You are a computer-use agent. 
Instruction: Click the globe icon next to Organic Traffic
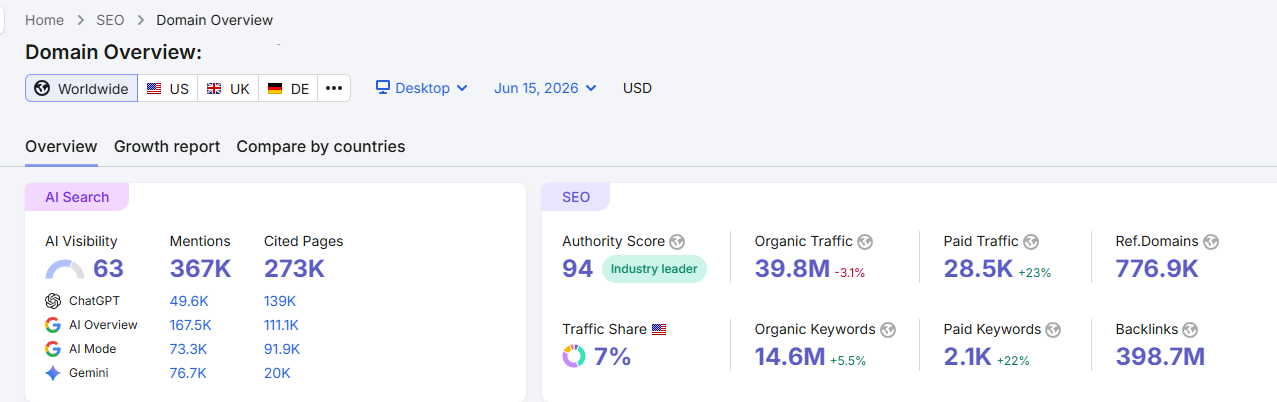pyautogui.click(x=865, y=241)
